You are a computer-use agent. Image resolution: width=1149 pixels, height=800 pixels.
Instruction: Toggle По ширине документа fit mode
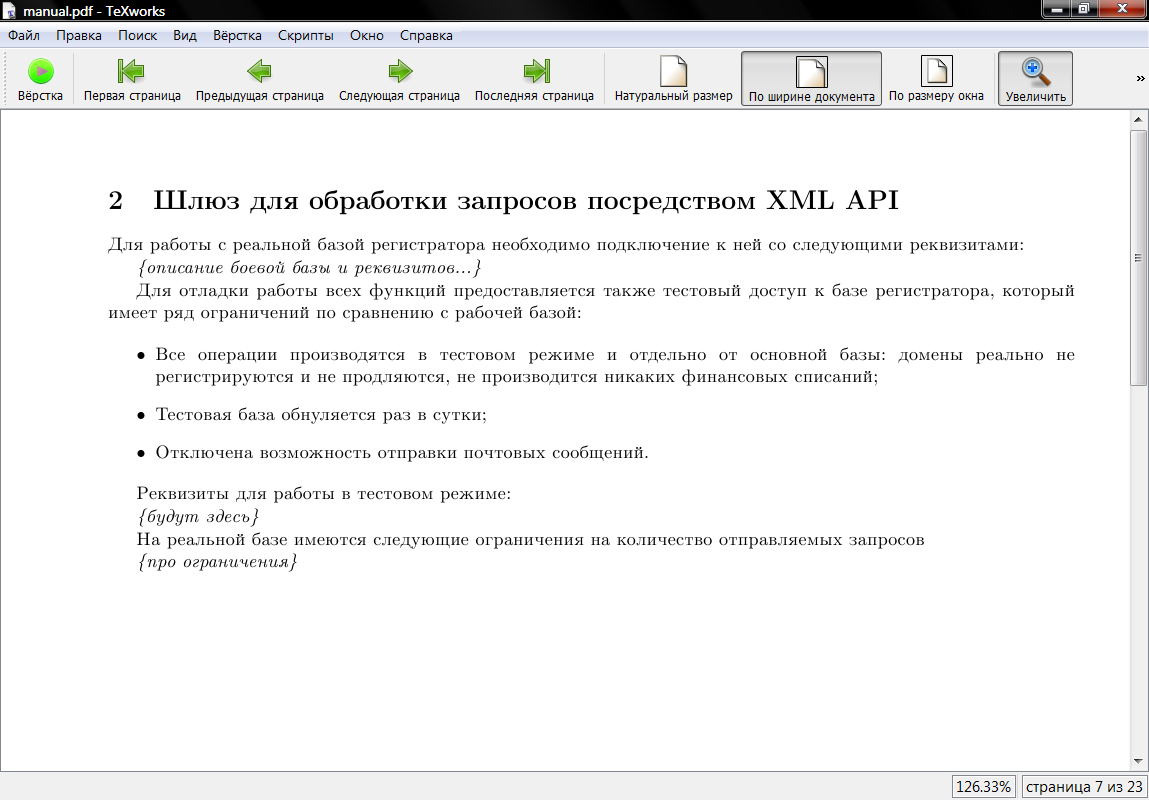tap(811, 78)
